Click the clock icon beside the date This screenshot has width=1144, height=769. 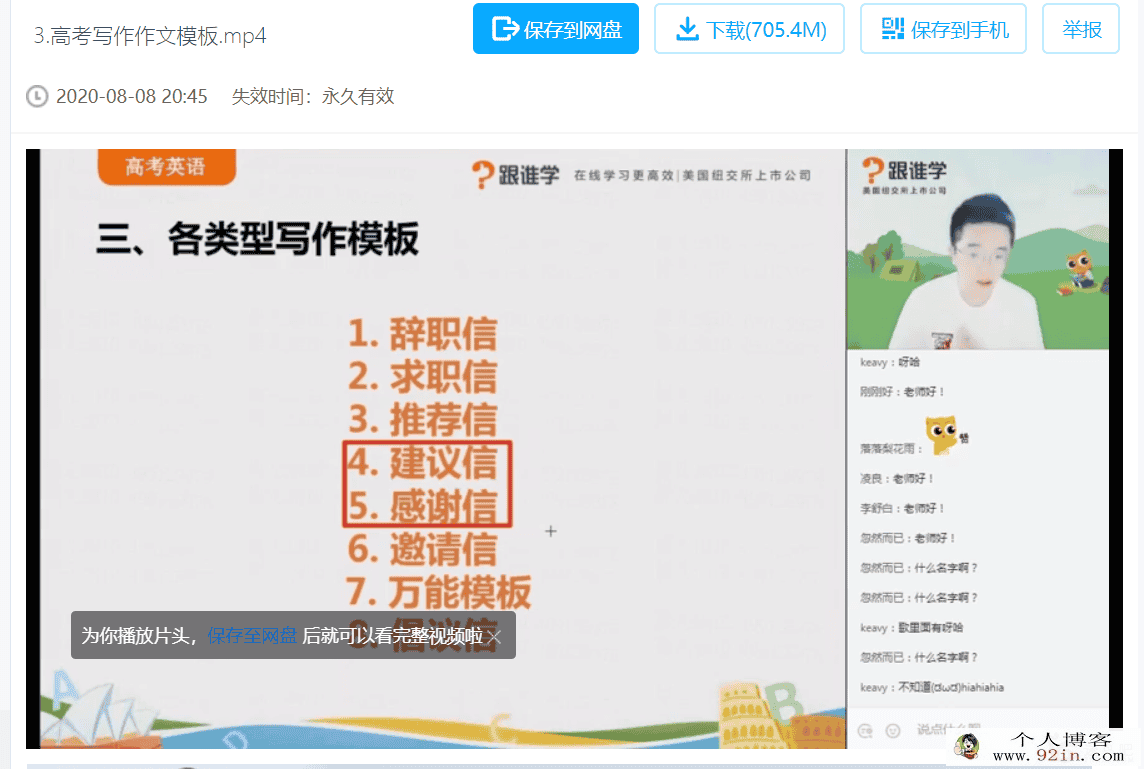coord(37,96)
